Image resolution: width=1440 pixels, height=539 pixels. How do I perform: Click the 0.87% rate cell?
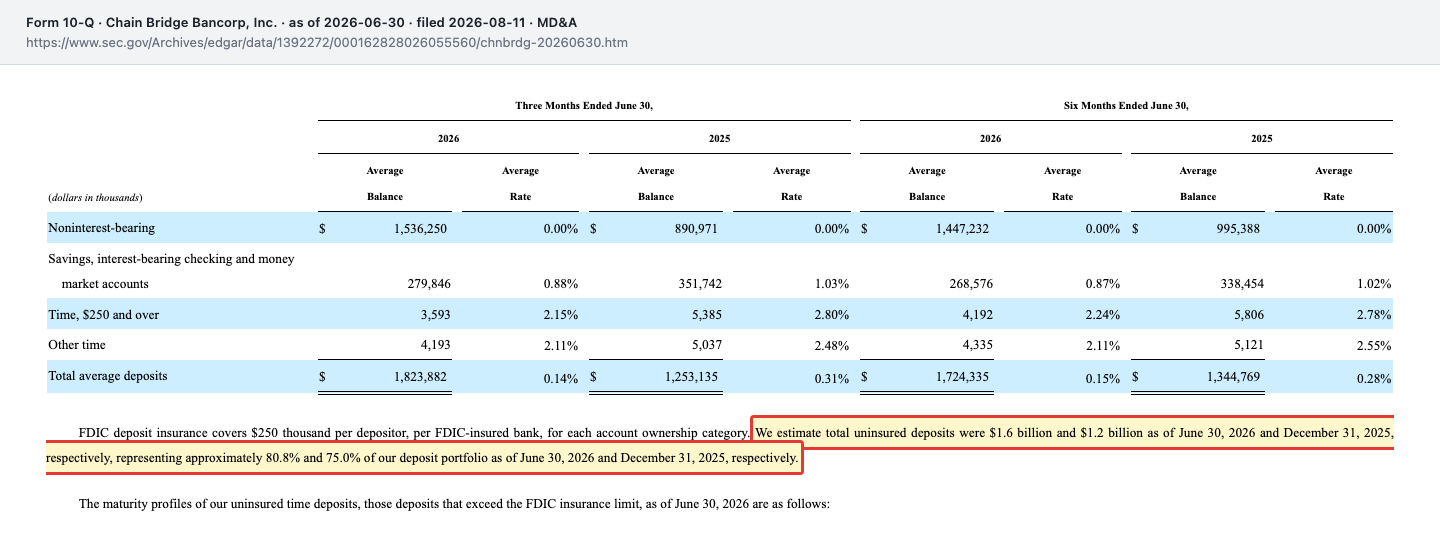[1103, 284]
